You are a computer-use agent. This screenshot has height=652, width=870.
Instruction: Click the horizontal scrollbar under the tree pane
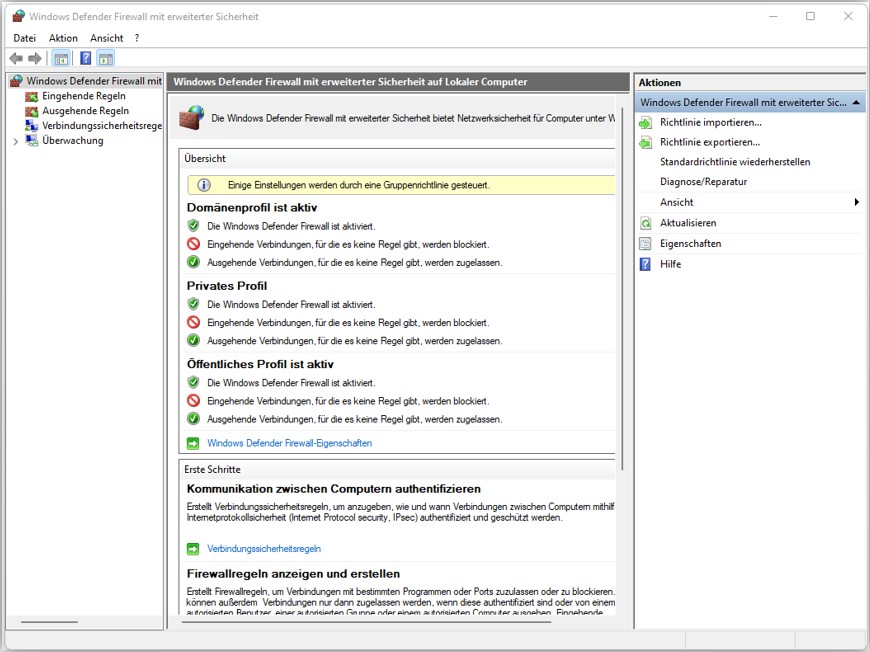(x=49, y=622)
